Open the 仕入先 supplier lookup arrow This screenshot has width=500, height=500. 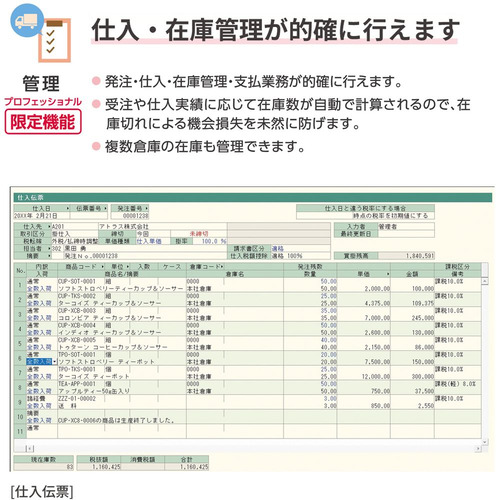(x=50, y=227)
